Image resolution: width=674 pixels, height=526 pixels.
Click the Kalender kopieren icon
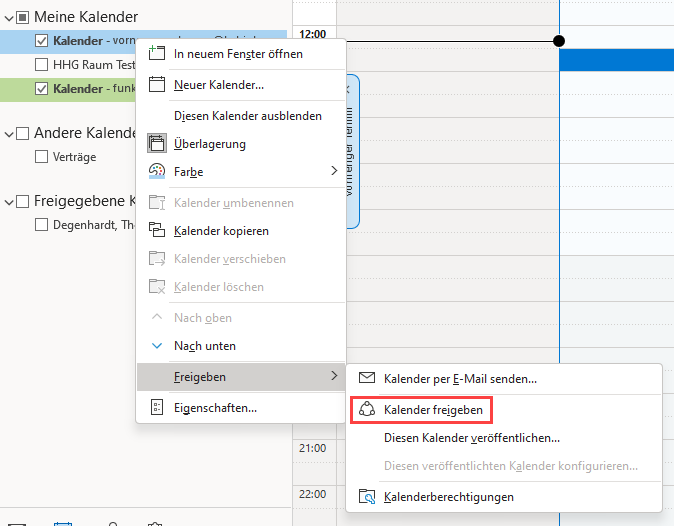(x=157, y=230)
